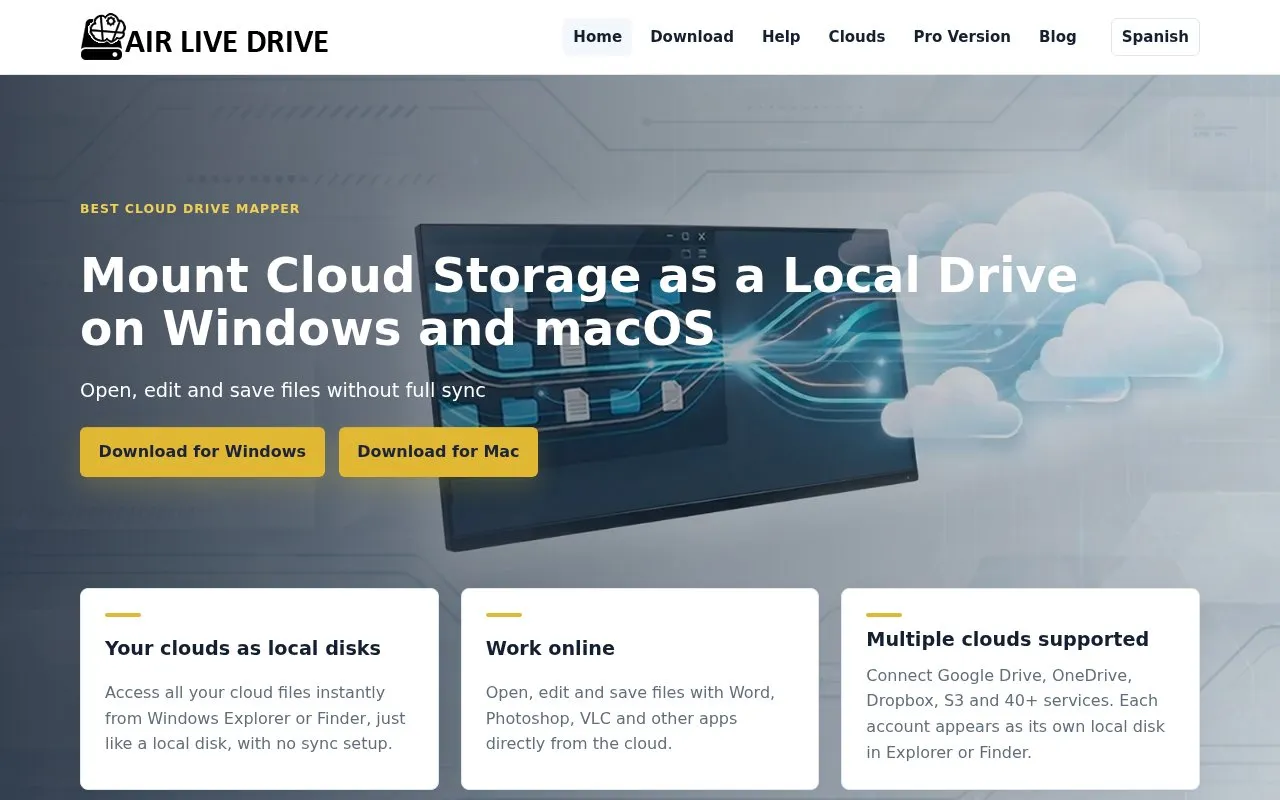Switch language with the Spanish button
The width and height of the screenshot is (1280, 800).
pos(1155,37)
